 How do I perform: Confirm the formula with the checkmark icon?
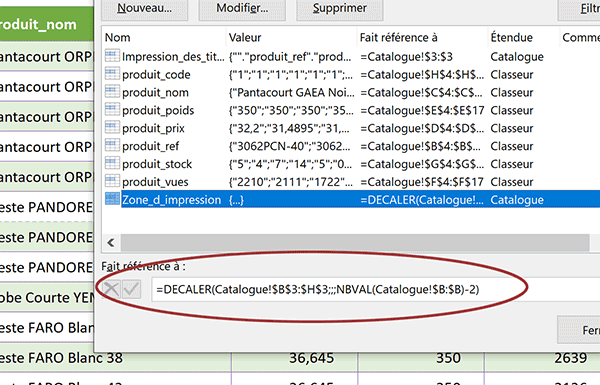point(131,289)
